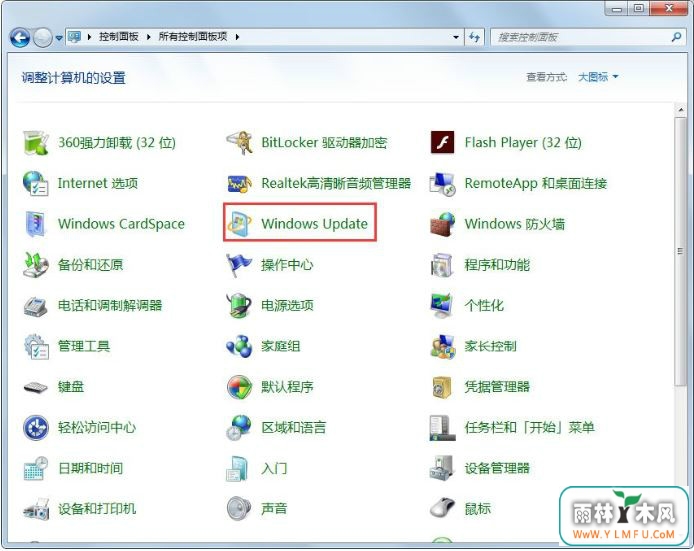Click the 设备管理器 link text

[497, 469]
